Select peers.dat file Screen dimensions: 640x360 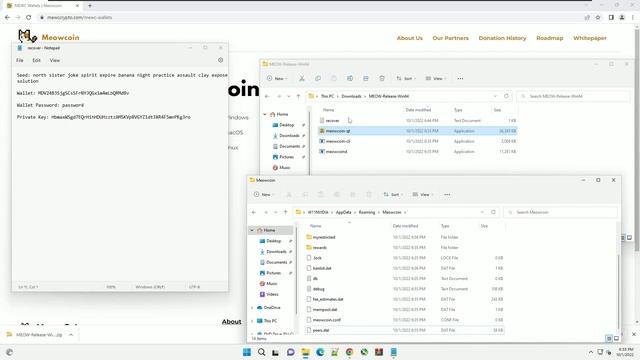pos(404,330)
